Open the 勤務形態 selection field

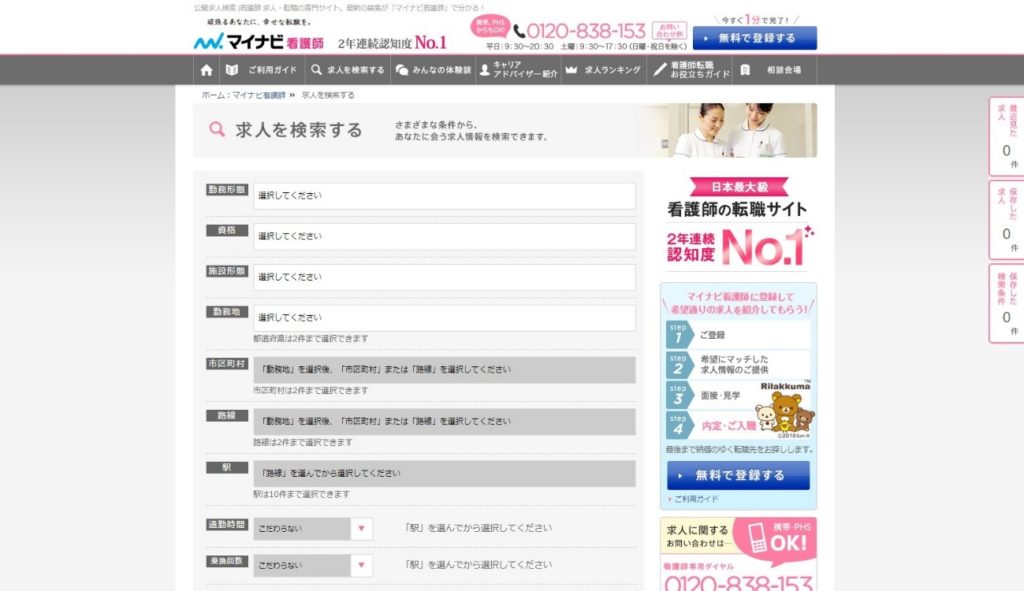tap(444, 196)
